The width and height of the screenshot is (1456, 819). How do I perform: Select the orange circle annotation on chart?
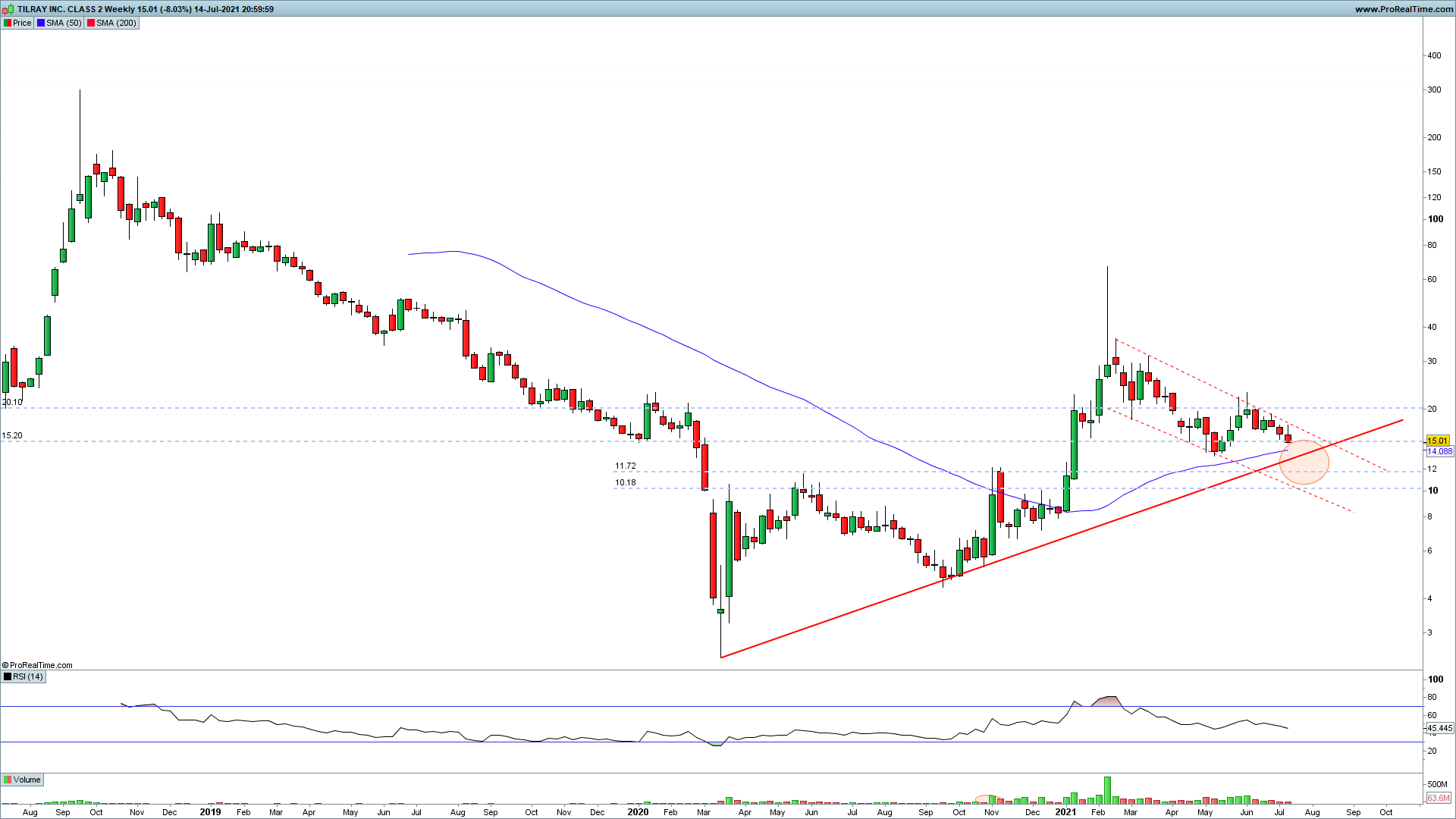click(x=1304, y=462)
